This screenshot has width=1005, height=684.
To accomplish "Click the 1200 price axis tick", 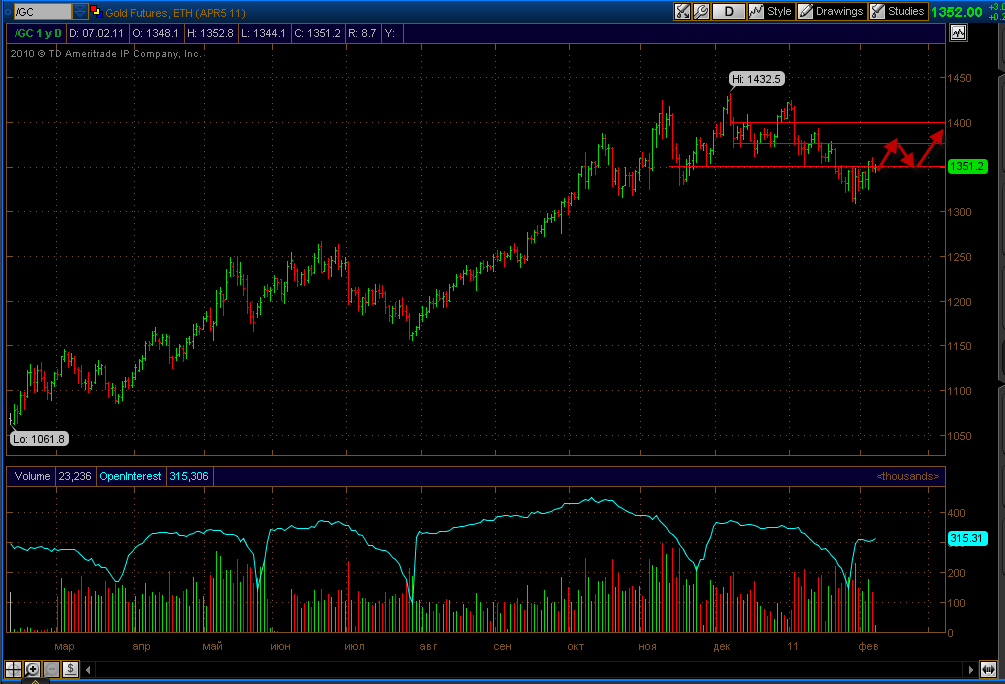I will pos(959,302).
